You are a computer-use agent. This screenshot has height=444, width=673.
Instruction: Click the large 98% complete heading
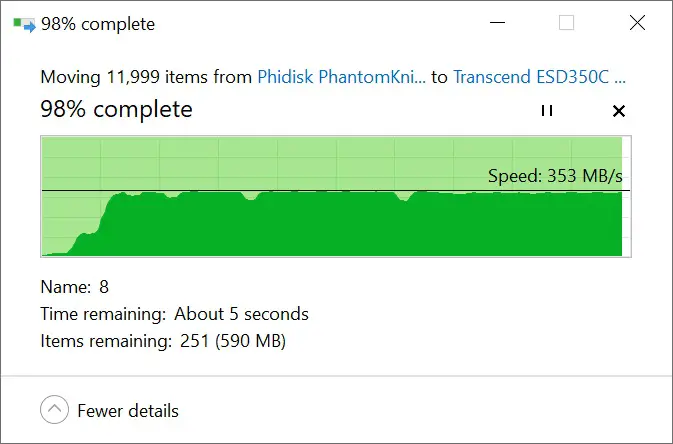point(116,109)
